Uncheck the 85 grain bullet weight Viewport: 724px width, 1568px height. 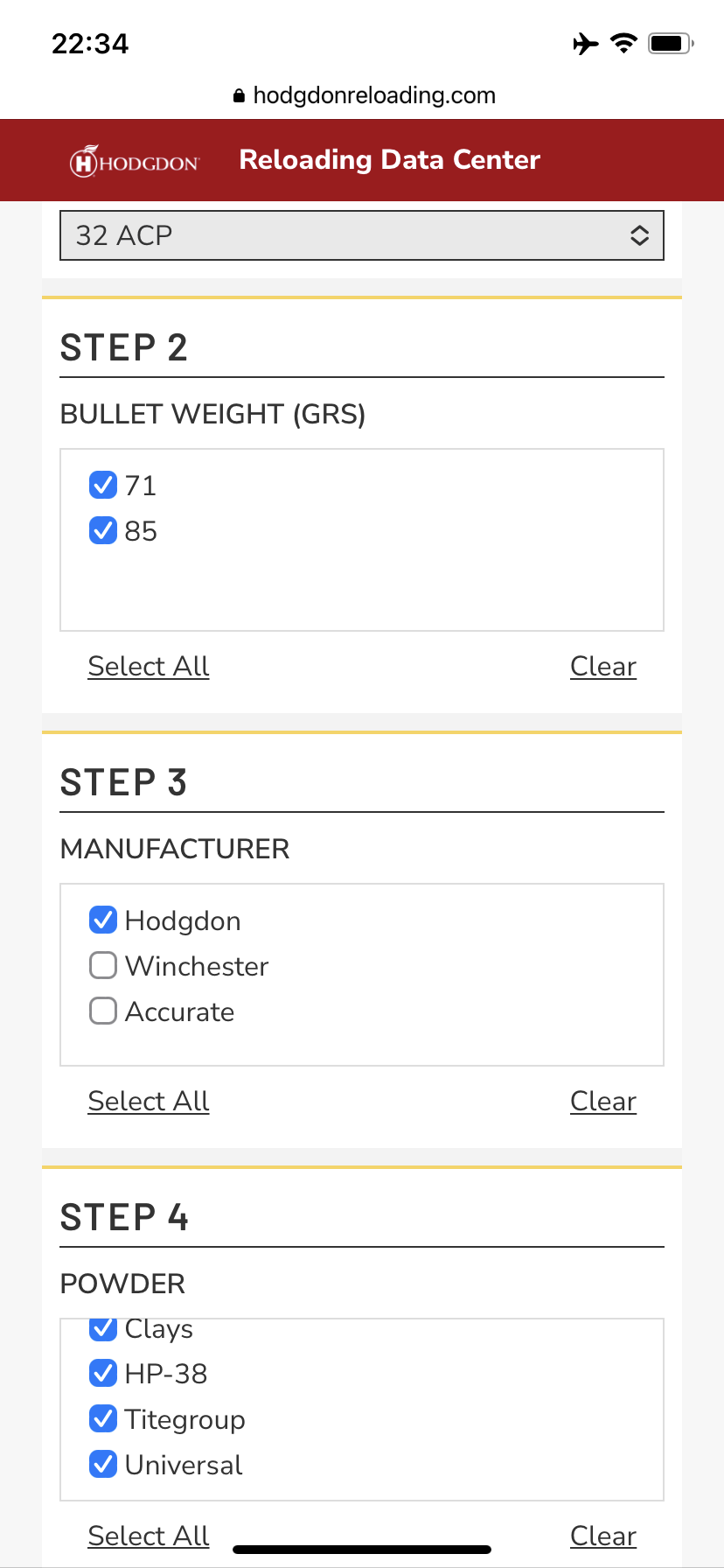click(x=103, y=530)
